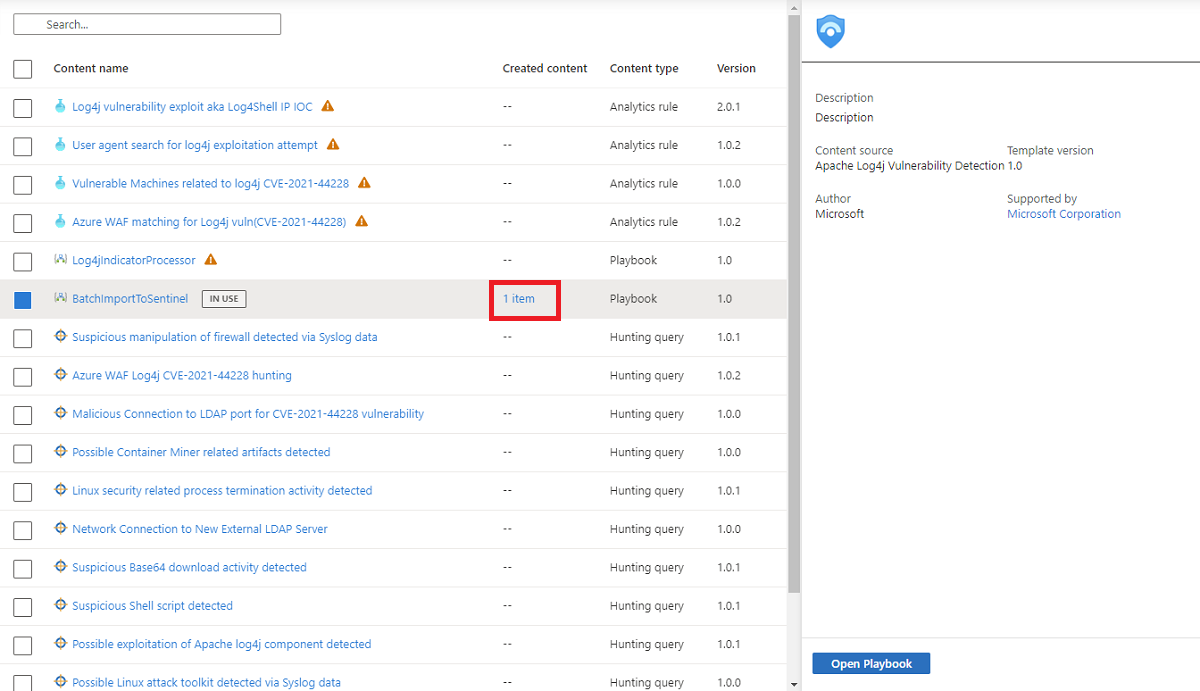Click warning icon next to User agent search rule

click(x=333, y=144)
